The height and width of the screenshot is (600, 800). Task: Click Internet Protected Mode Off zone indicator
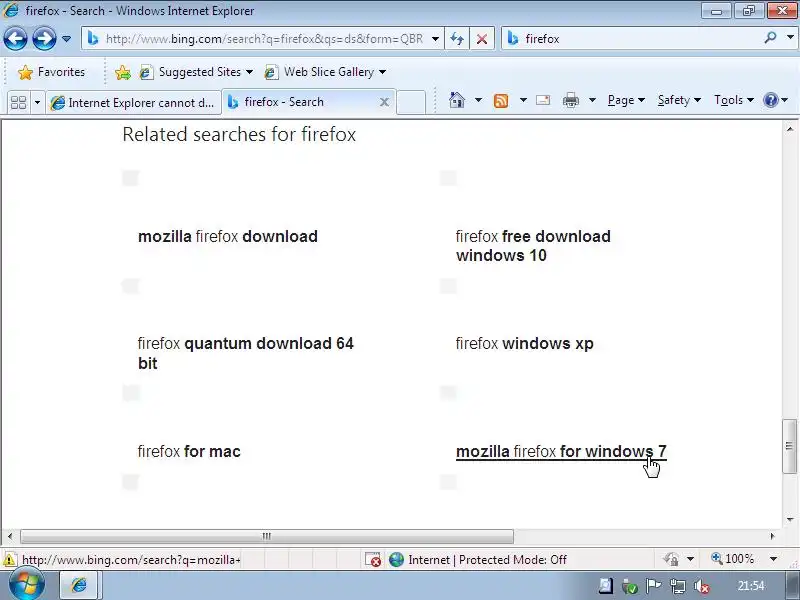[x=478, y=560]
